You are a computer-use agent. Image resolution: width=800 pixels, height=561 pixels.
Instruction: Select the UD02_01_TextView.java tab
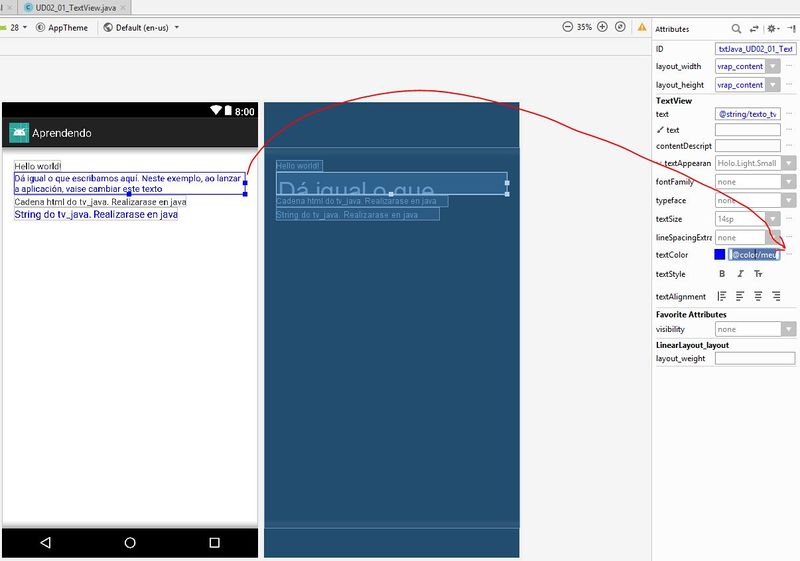tap(74, 8)
